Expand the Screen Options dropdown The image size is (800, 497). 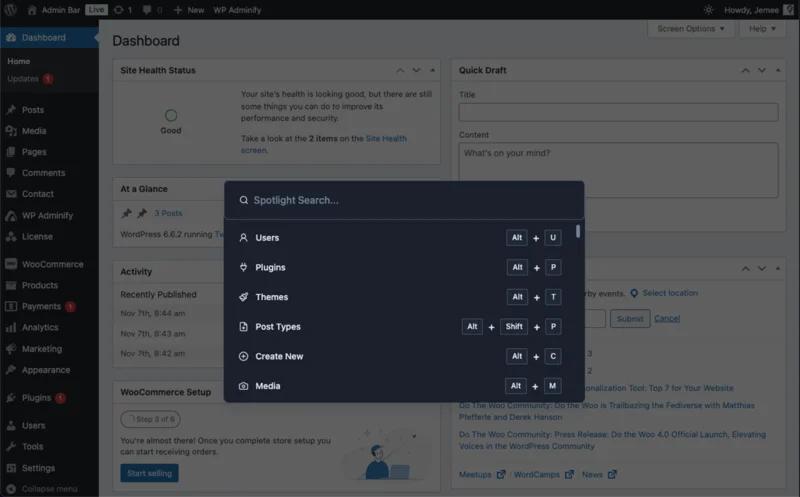tap(691, 29)
